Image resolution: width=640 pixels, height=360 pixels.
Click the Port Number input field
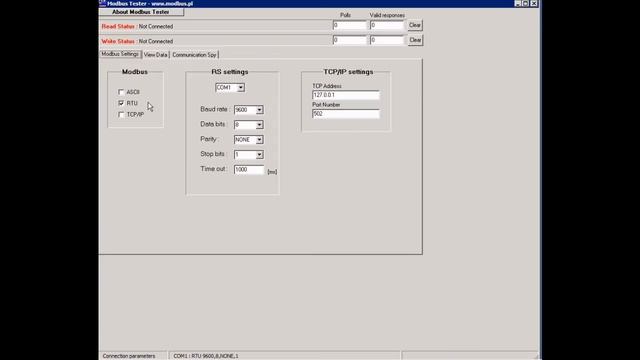pyautogui.click(x=346, y=114)
